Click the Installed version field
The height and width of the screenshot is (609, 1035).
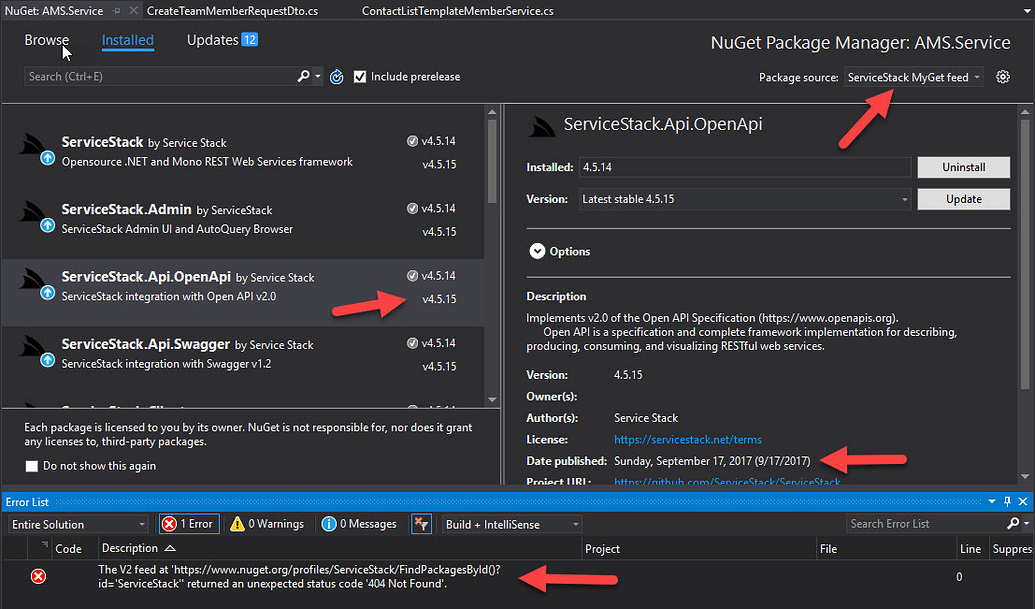click(x=745, y=168)
